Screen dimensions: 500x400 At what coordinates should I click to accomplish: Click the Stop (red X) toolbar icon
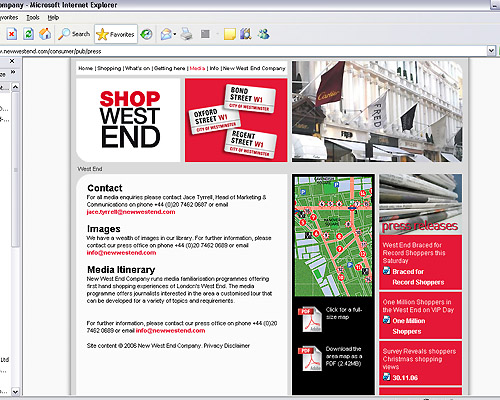point(12,34)
